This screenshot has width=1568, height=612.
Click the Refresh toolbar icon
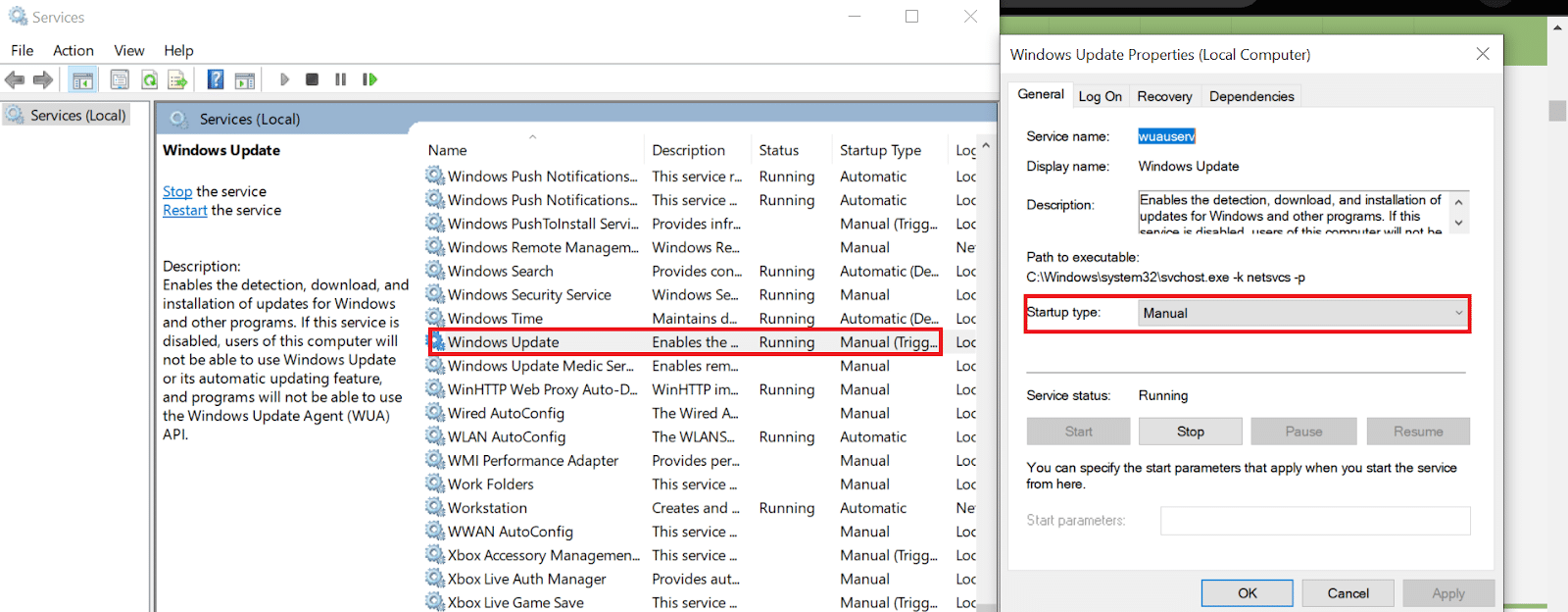pos(149,79)
